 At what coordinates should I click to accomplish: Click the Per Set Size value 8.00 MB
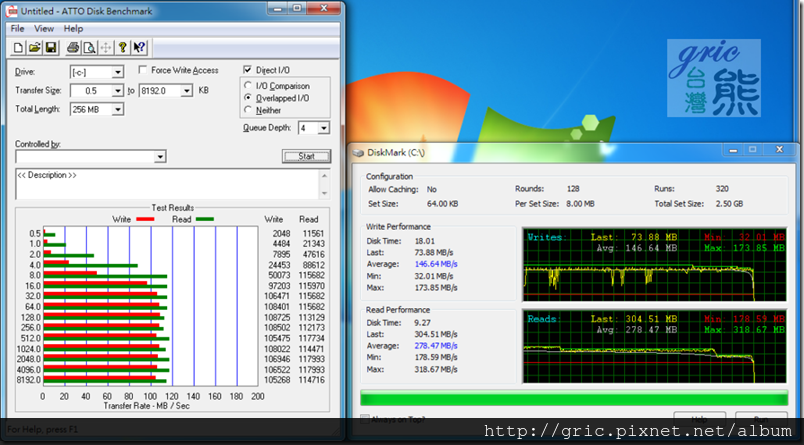pos(580,204)
